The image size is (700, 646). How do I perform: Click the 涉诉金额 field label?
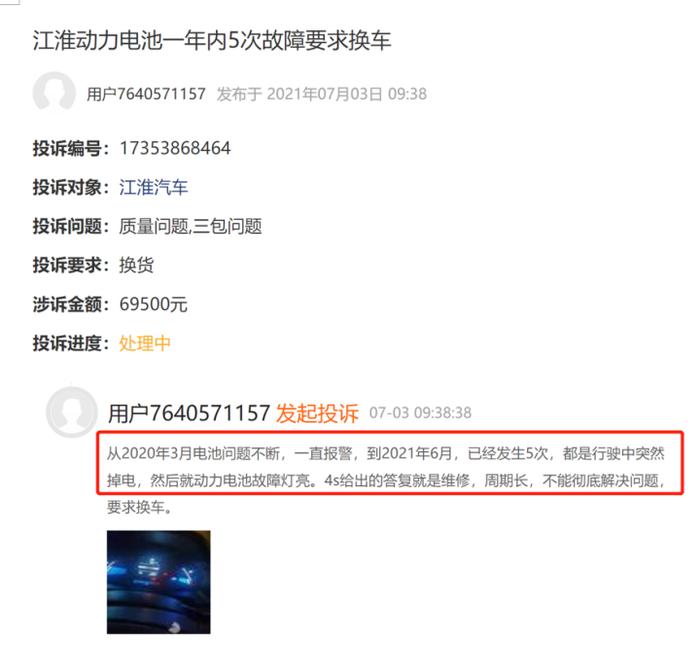(71, 304)
